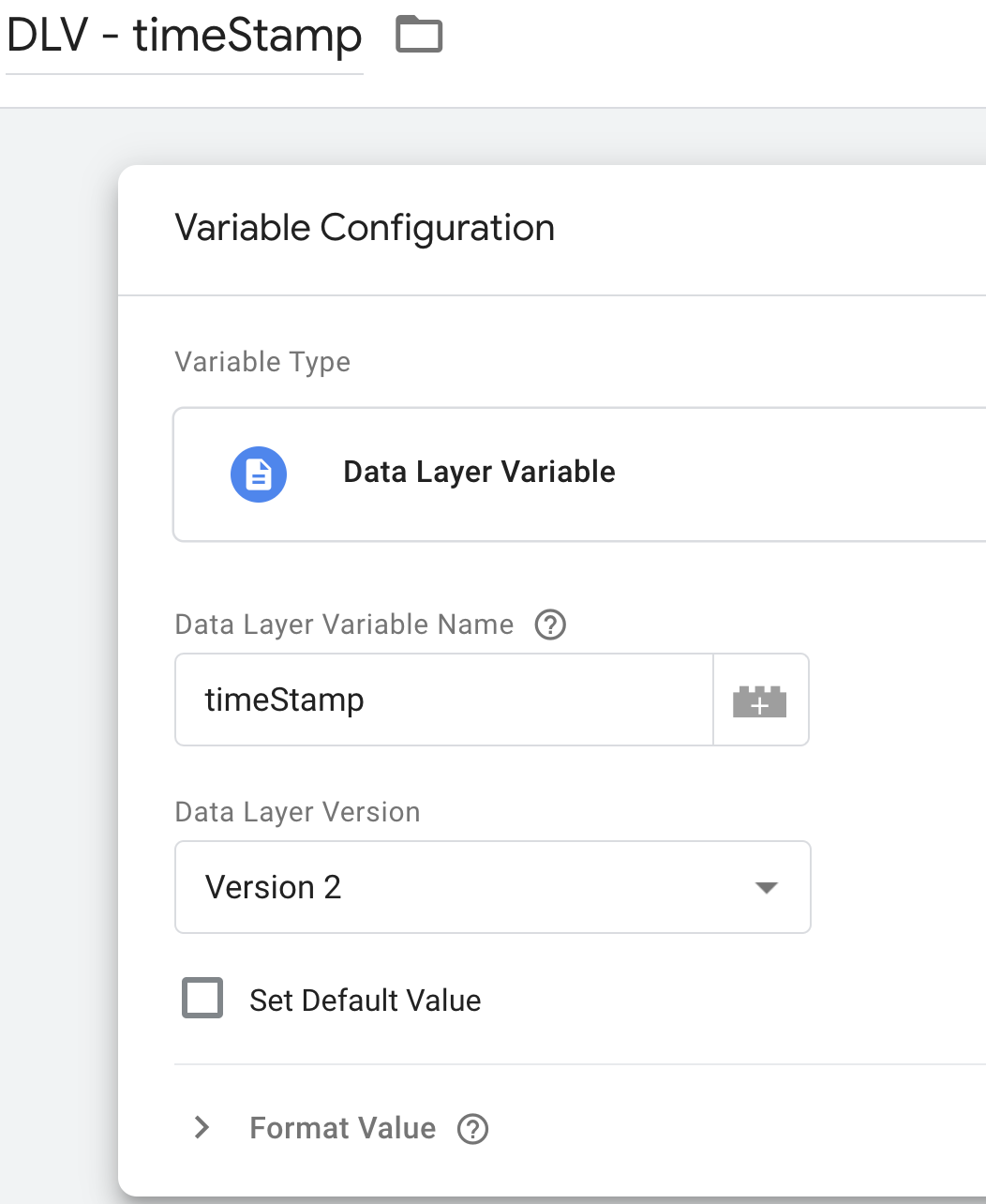
Task: Enable the Set Default Value checkbox
Action: 202,998
